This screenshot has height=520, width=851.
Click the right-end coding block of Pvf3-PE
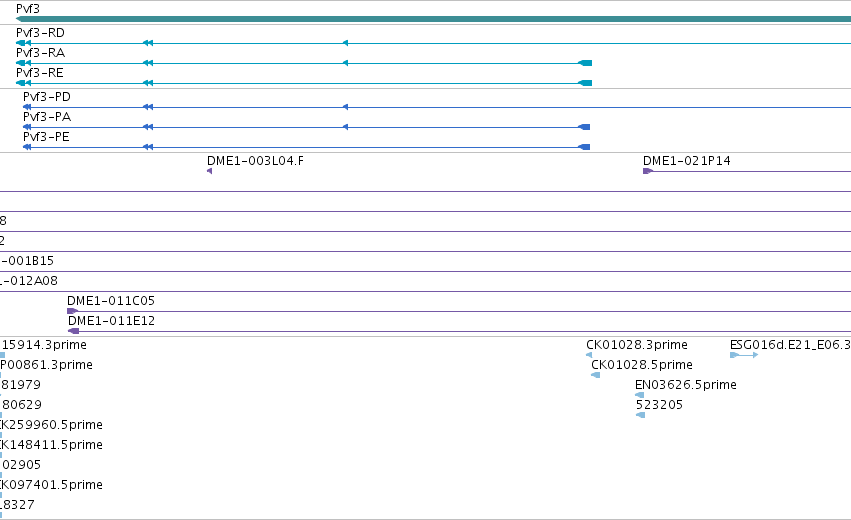point(585,147)
